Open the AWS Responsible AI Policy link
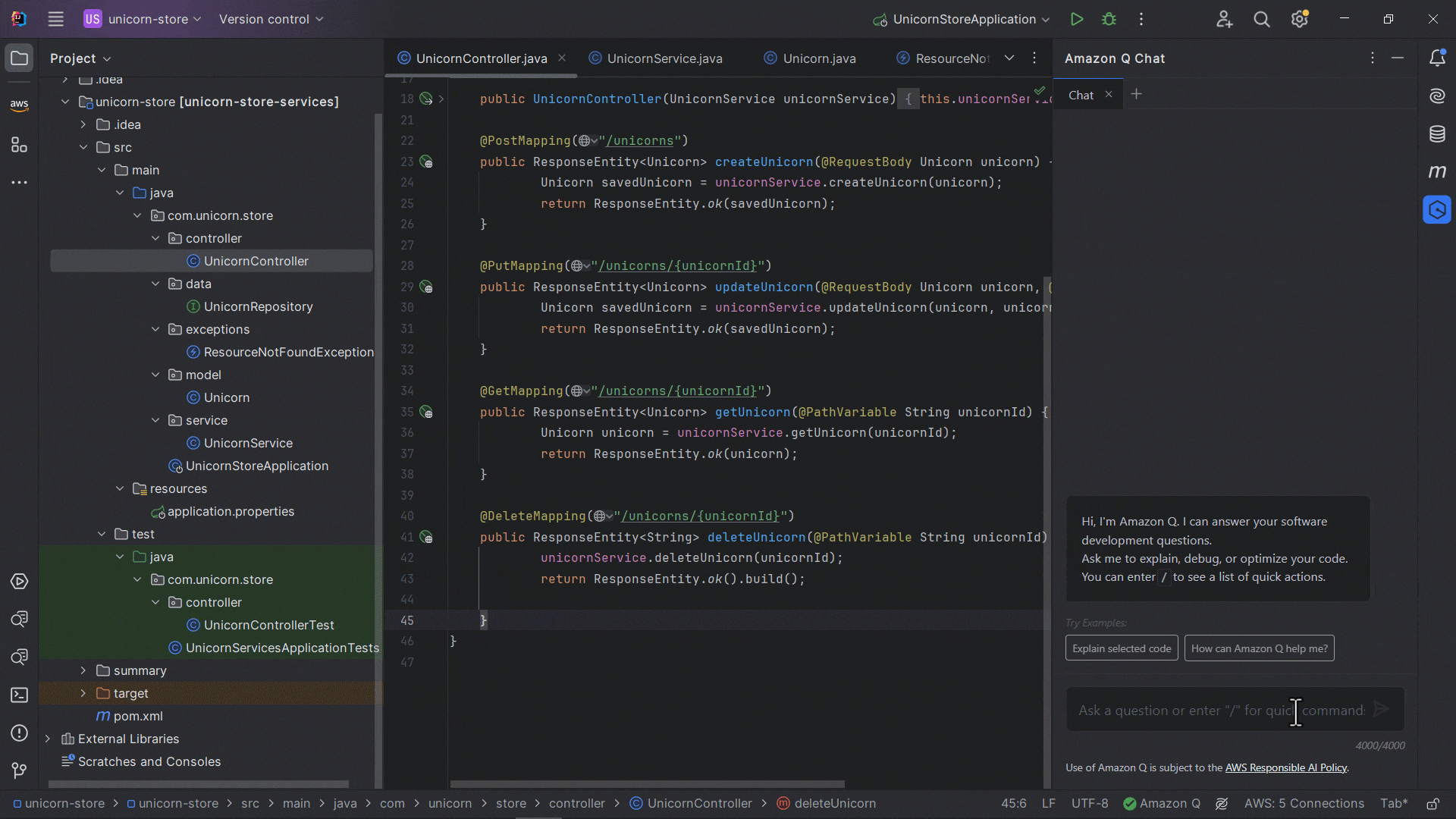1456x819 pixels. pos(1285,767)
